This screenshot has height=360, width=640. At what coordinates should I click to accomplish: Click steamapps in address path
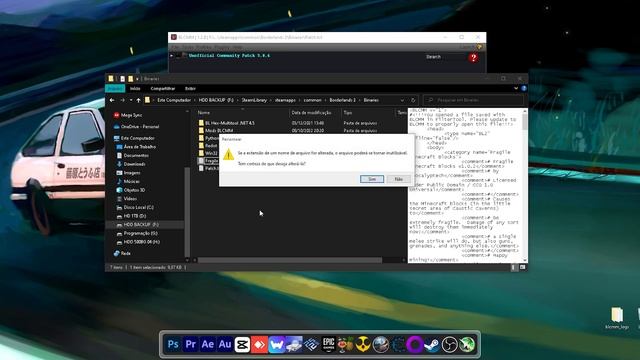[x=285, y=100]
